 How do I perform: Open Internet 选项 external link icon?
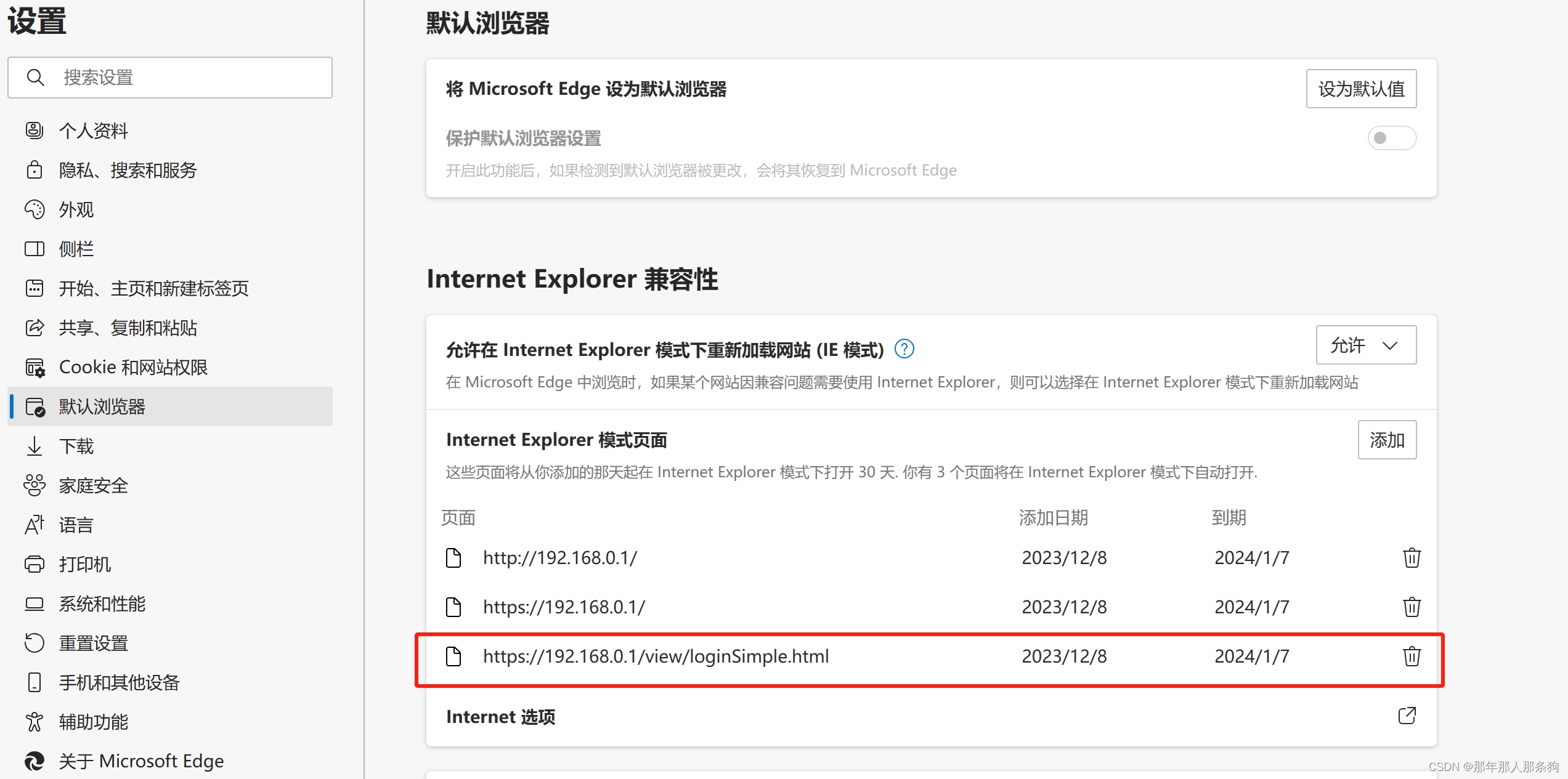click(1407, 716)
